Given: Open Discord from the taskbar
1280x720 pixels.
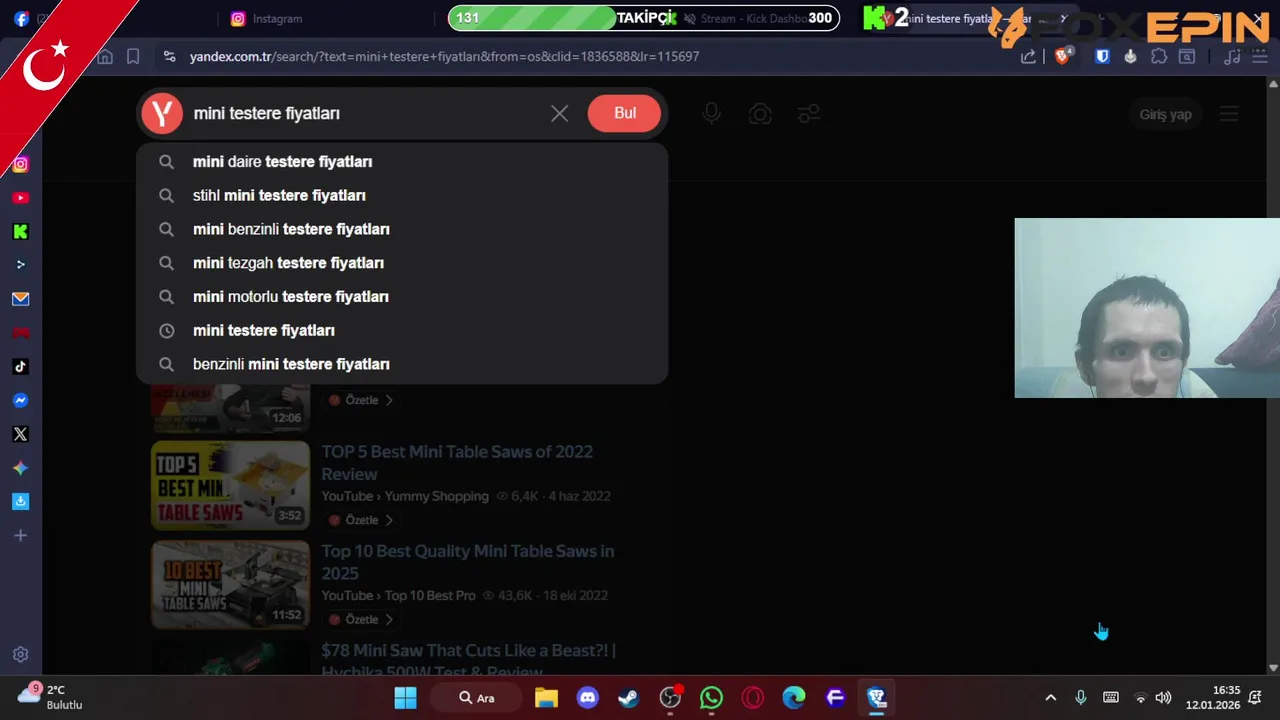Looking at the screenshot, I should click(x=588, y=698).
